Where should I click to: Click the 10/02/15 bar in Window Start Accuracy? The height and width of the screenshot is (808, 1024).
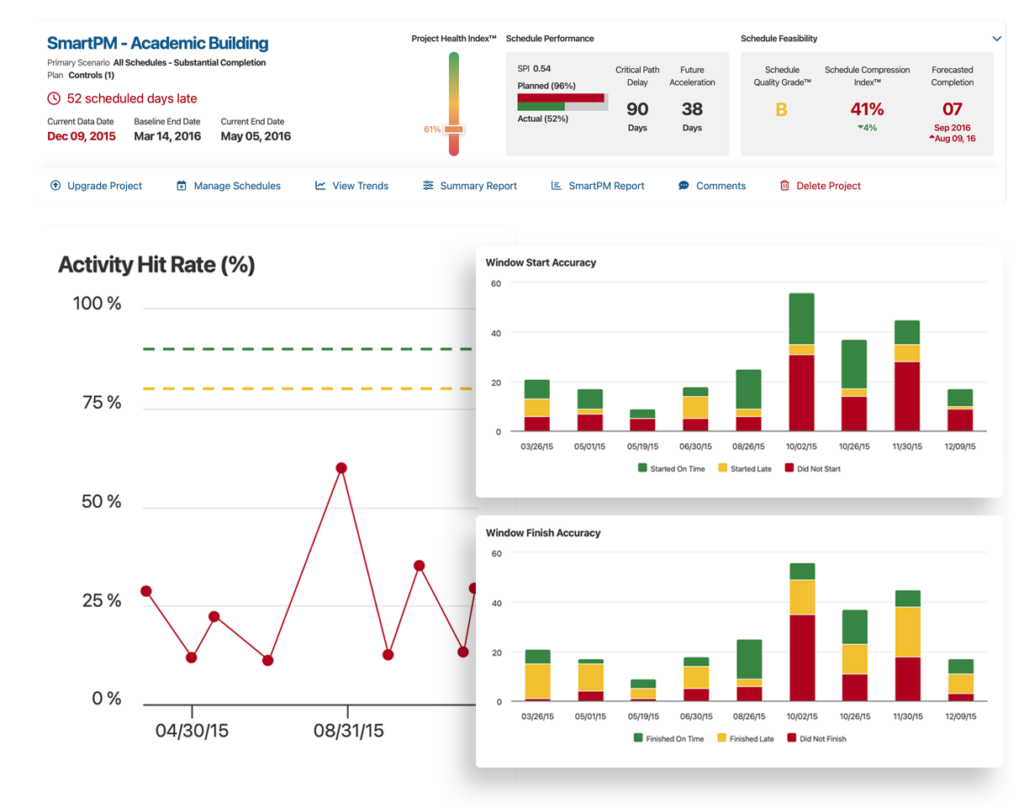click(x=801, y=362)
